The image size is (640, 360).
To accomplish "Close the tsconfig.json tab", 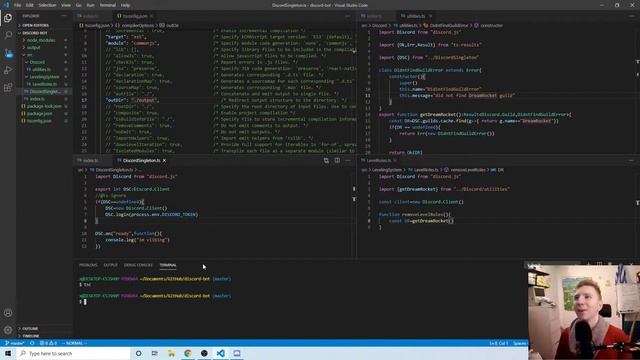I will 151,16.
